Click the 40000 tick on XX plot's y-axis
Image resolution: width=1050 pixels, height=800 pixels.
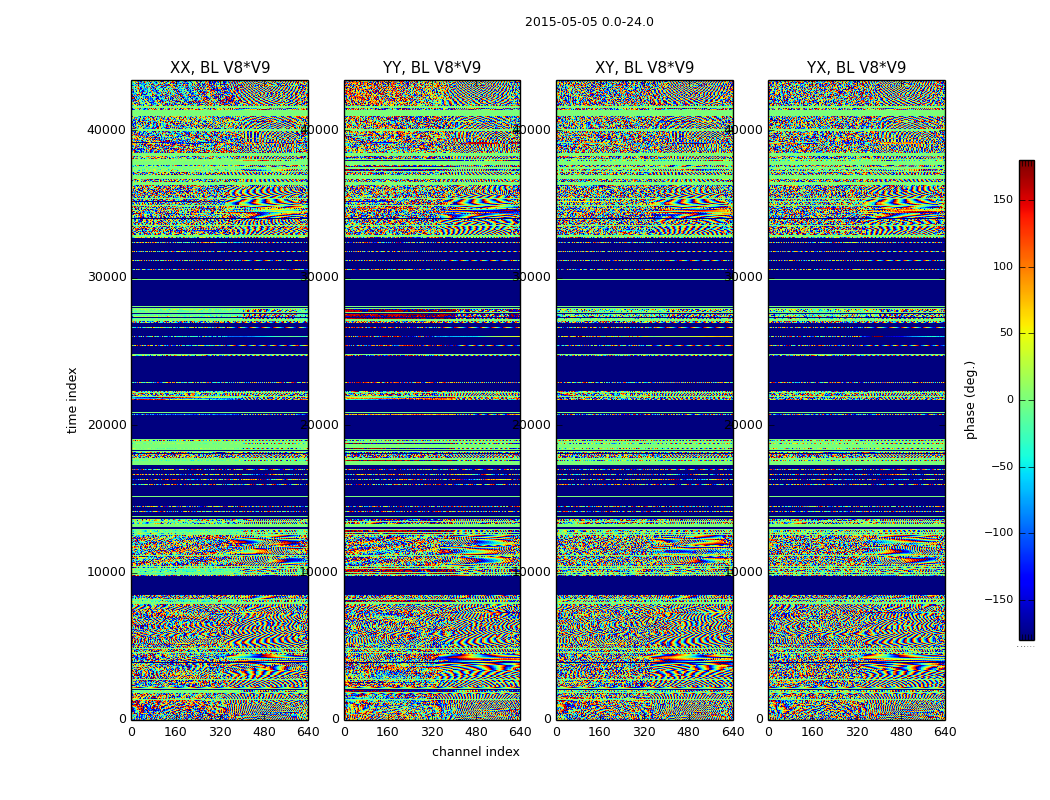coord(106,129)
